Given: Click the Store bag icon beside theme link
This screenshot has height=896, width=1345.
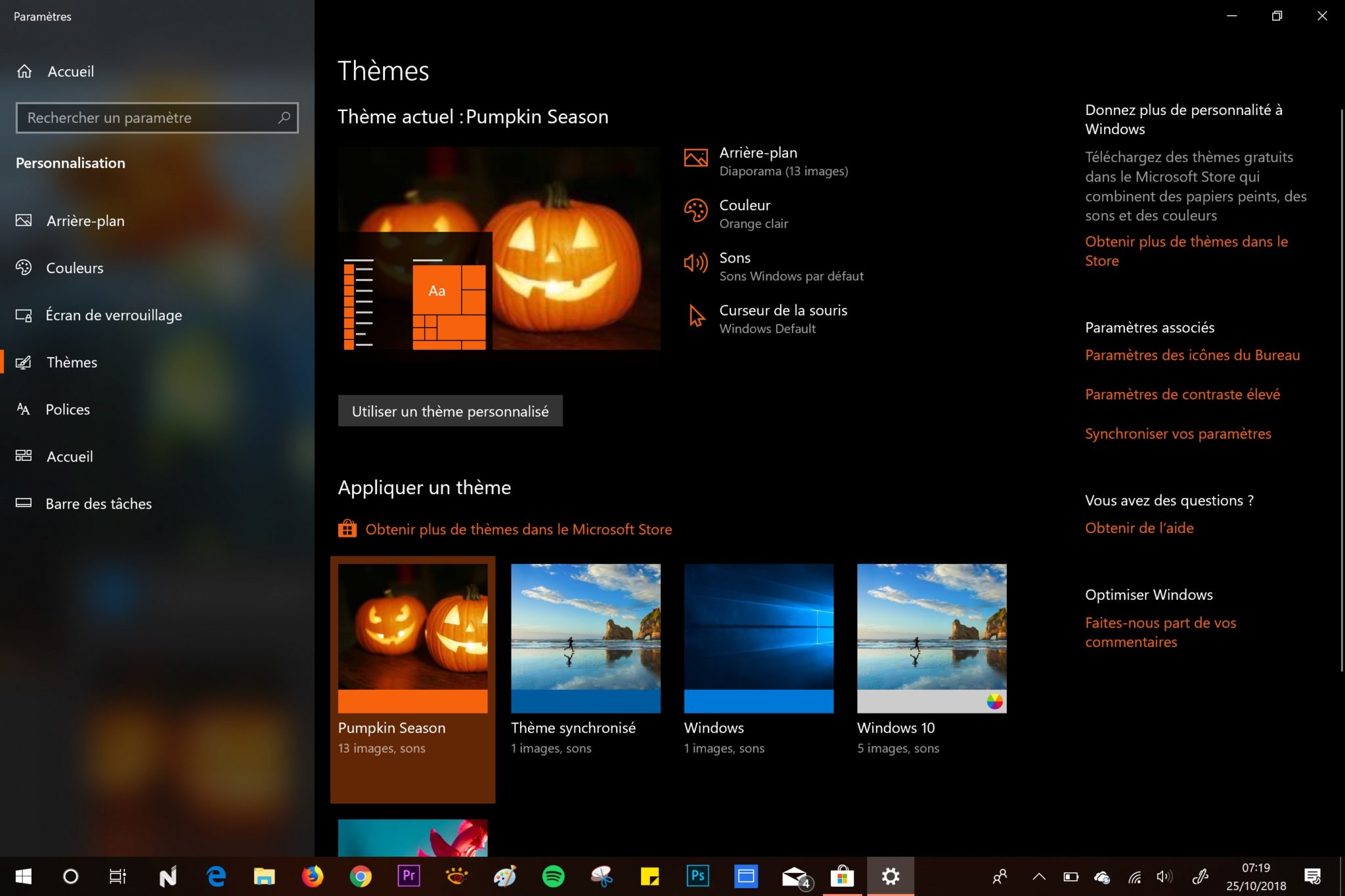Looking at the screenshot, I should pyautogui.click(x=347, y=528).
